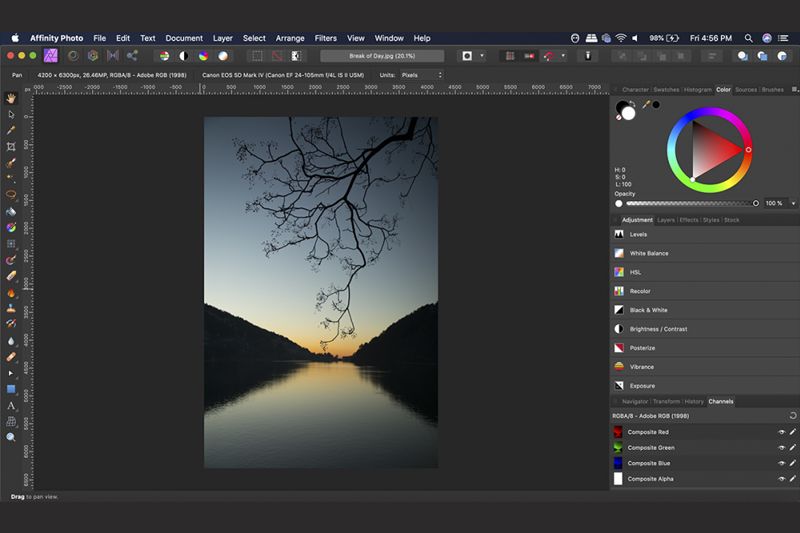Image resolution: width=800 pixels, height=533 pixels.
Task: Add an HSL adjustment
Action: click(x=705, y=272)
